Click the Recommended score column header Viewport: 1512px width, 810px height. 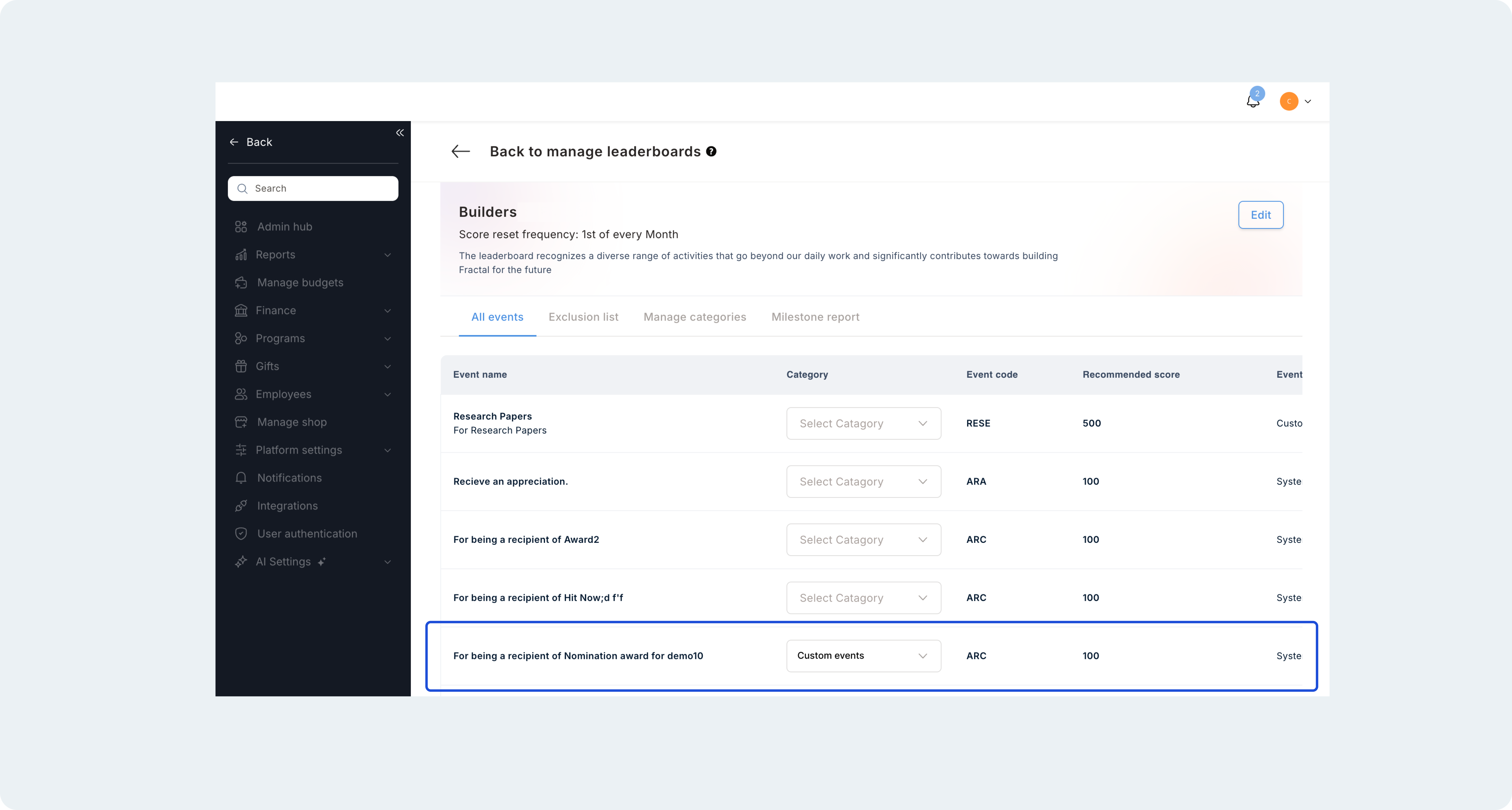(1131, 374)
